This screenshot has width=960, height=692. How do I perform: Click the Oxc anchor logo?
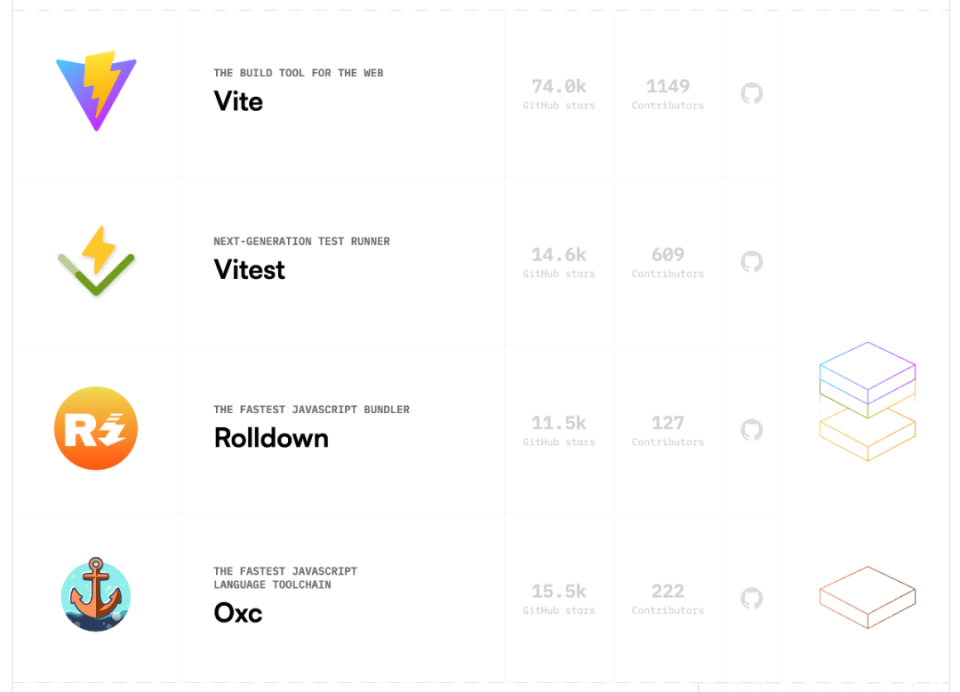96,596
